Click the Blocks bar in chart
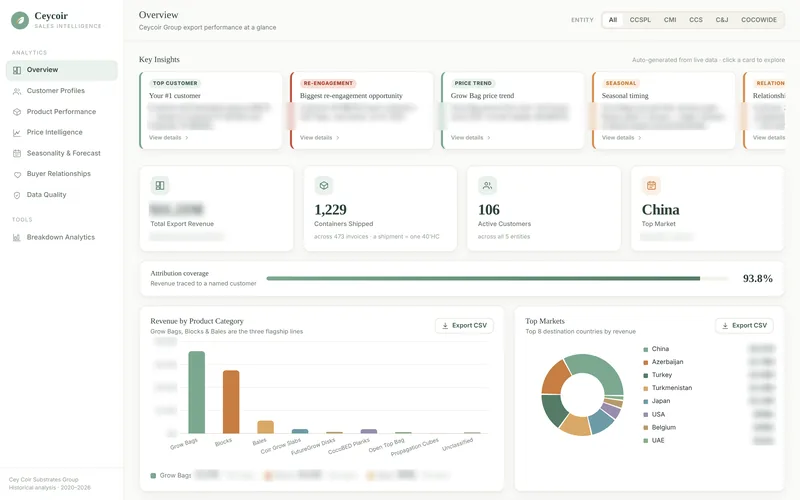 (231, 402)
